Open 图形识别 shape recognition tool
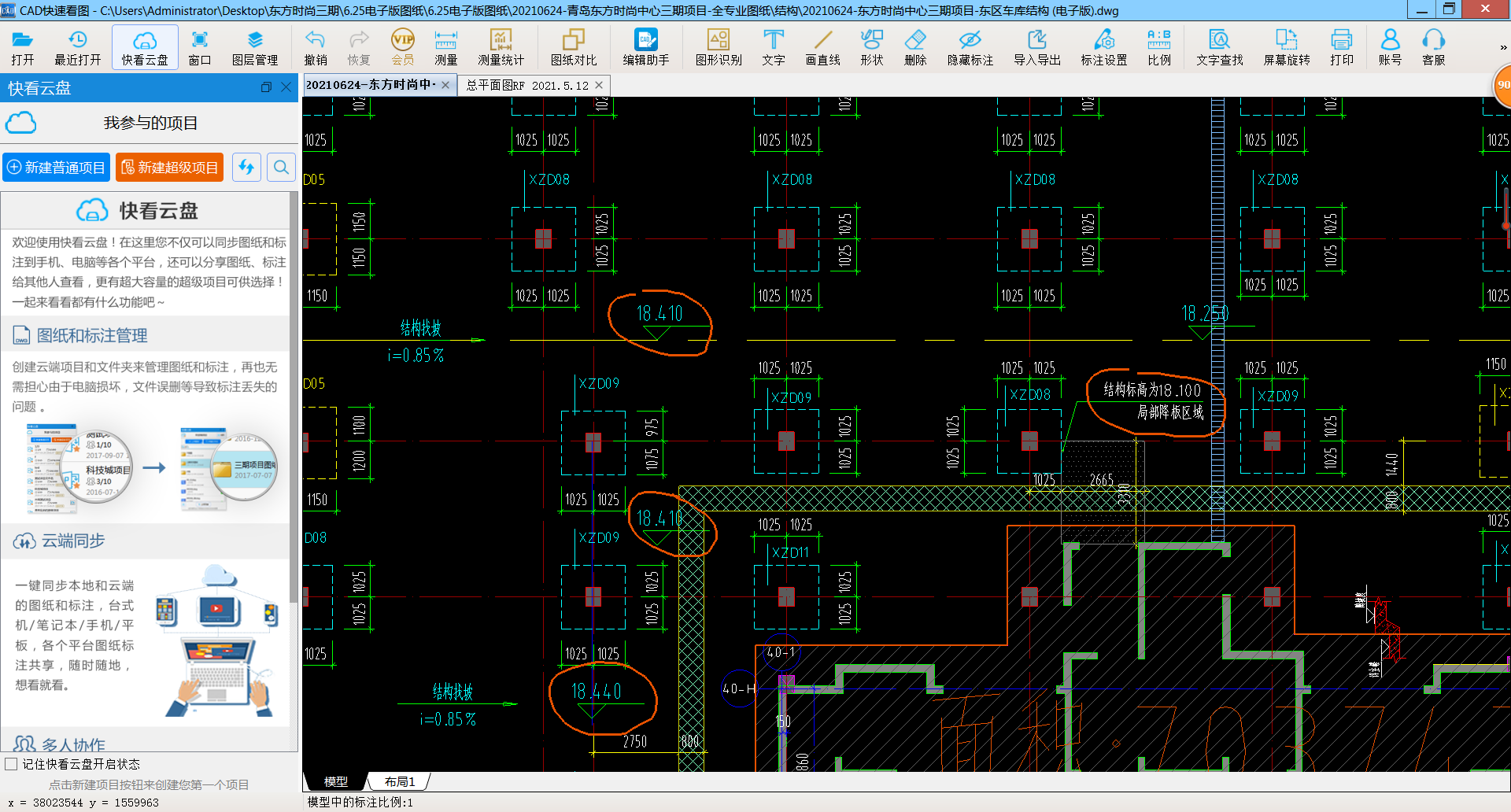The width and height of the screenshot is (1511, 812). pyautogui.click(x=719, y=47)
